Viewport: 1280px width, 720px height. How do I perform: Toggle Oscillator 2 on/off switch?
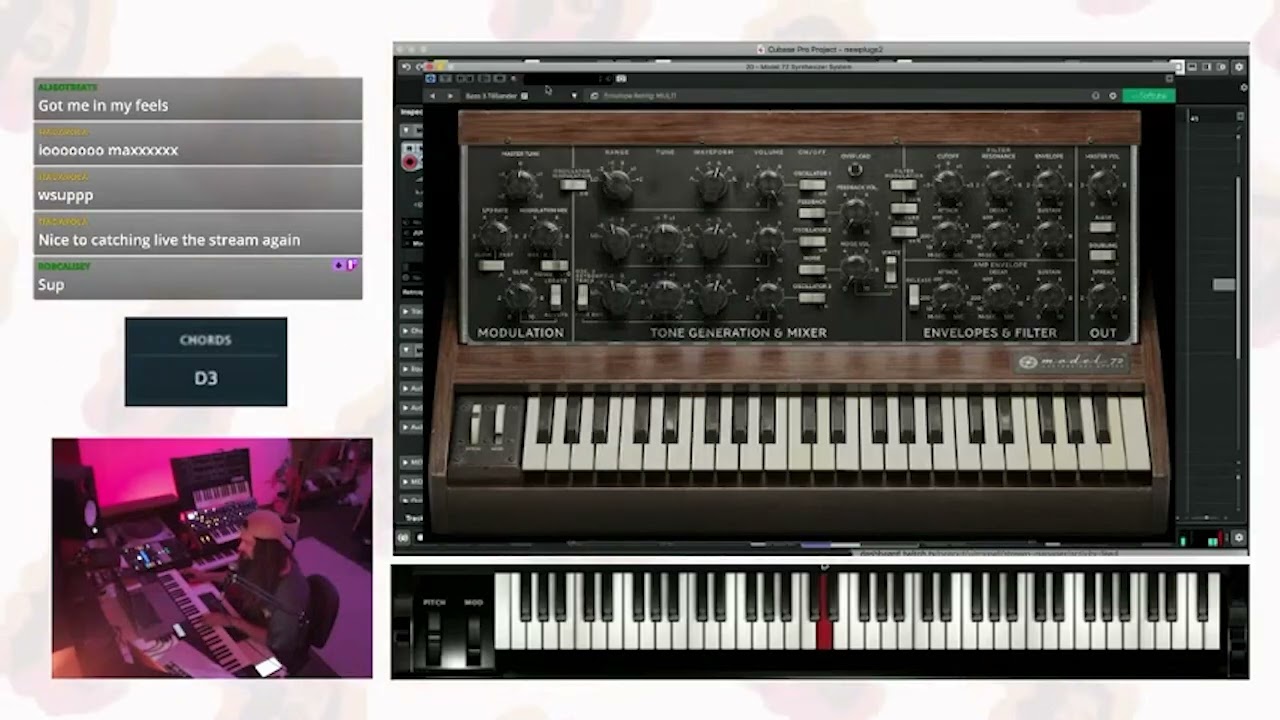click(812, 241)
